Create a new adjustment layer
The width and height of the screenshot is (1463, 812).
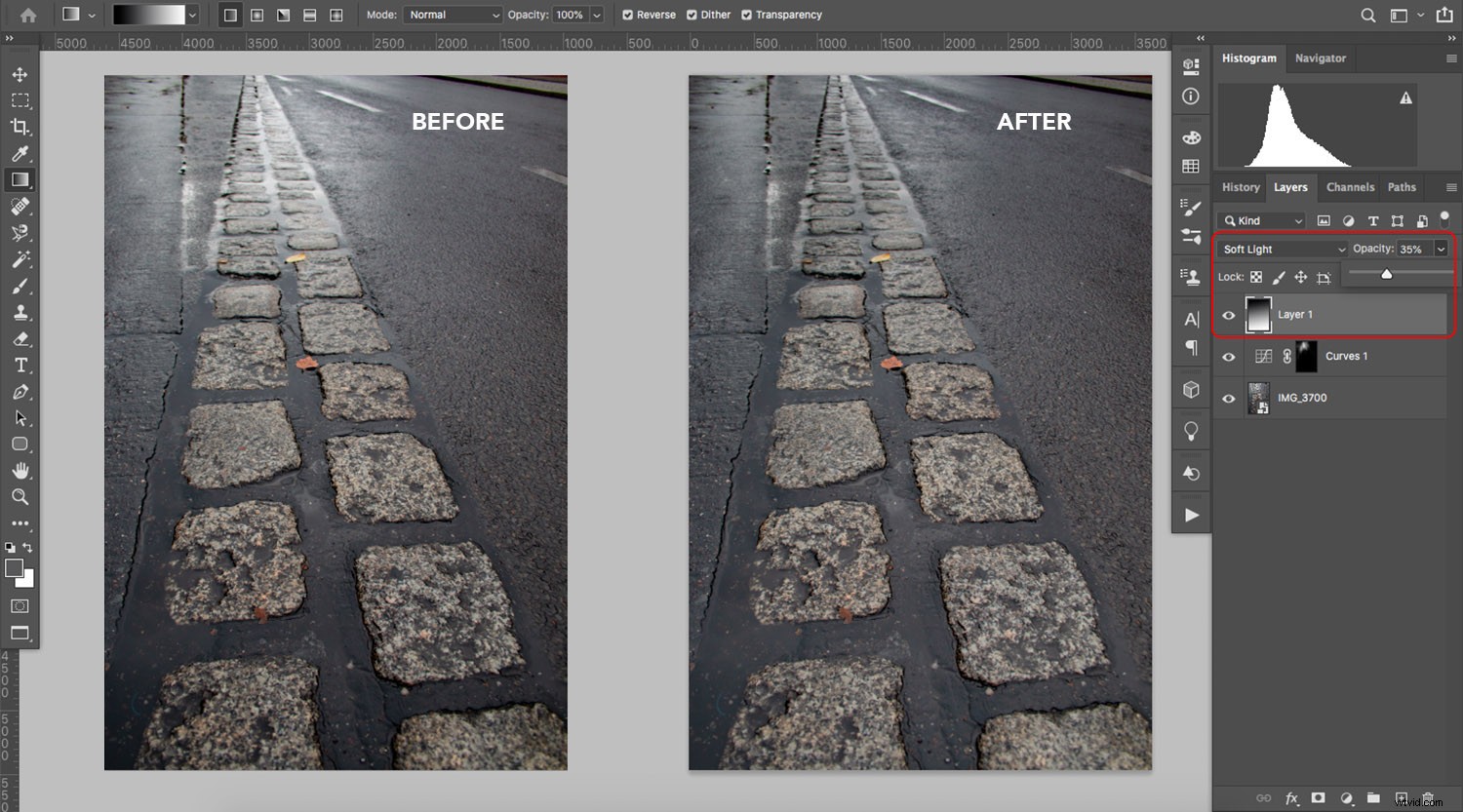1347,797
